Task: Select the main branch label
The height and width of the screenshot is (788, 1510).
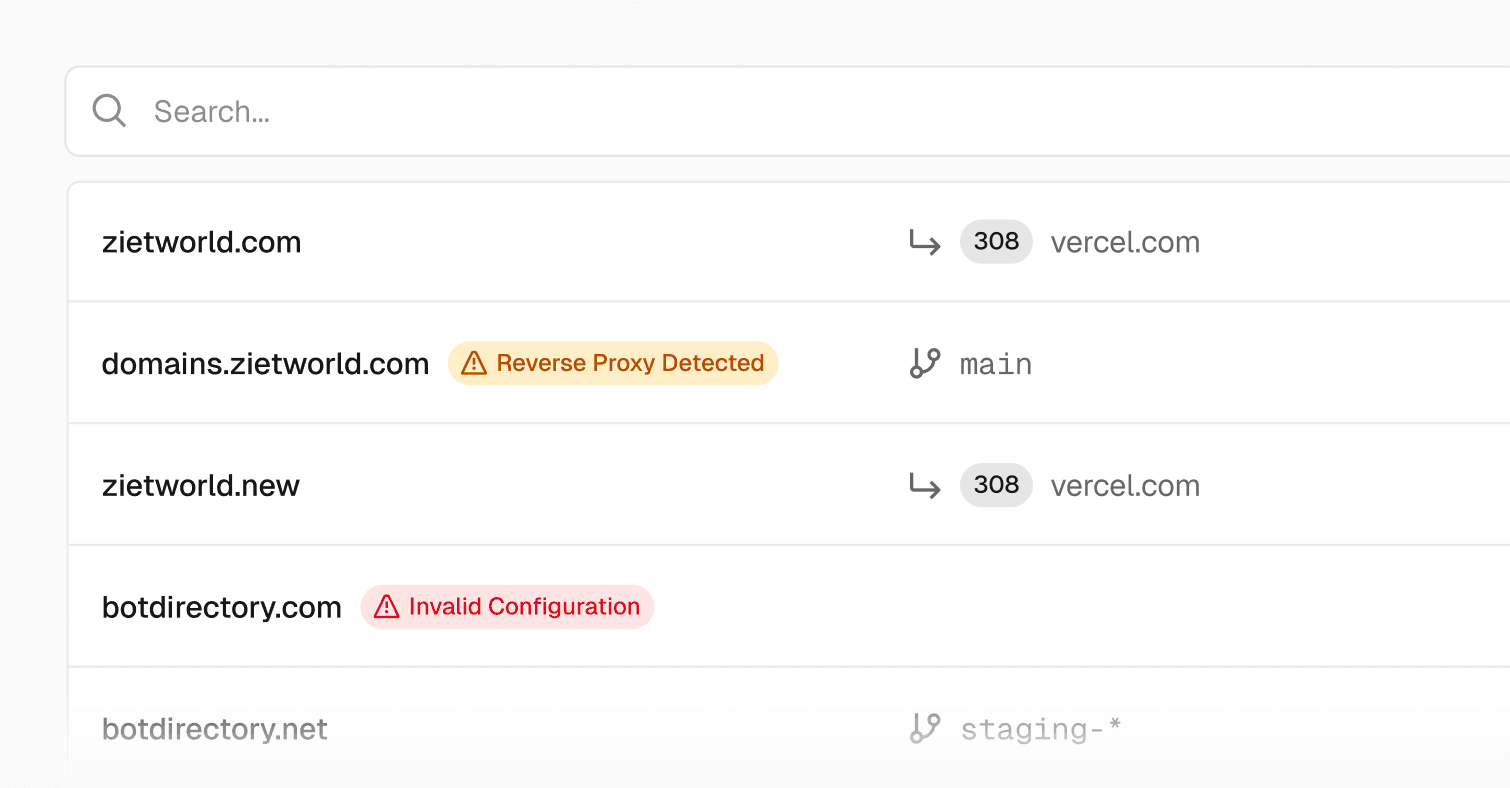Action: pos(996,364)
